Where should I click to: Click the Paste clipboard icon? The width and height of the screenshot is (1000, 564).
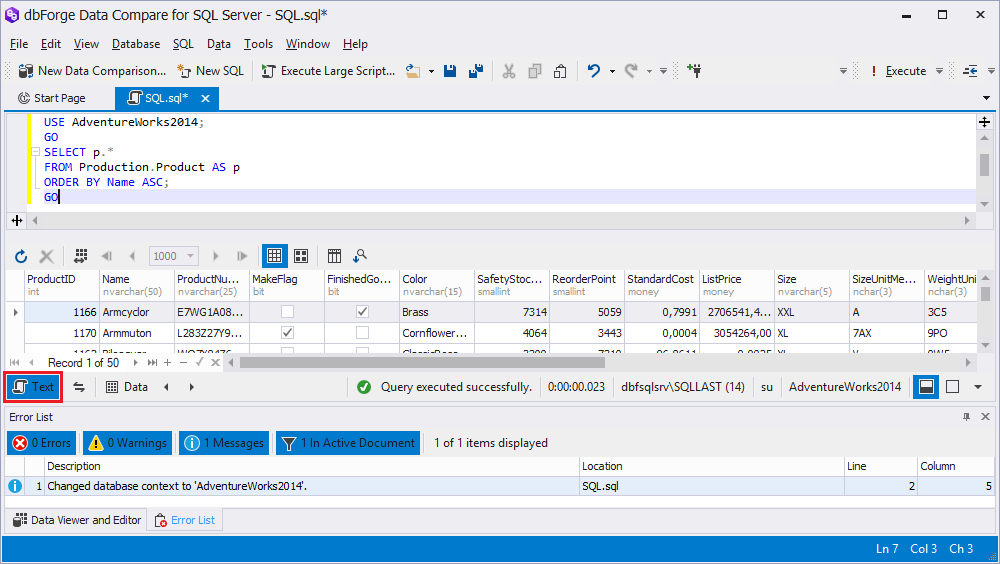pos(560,71)
